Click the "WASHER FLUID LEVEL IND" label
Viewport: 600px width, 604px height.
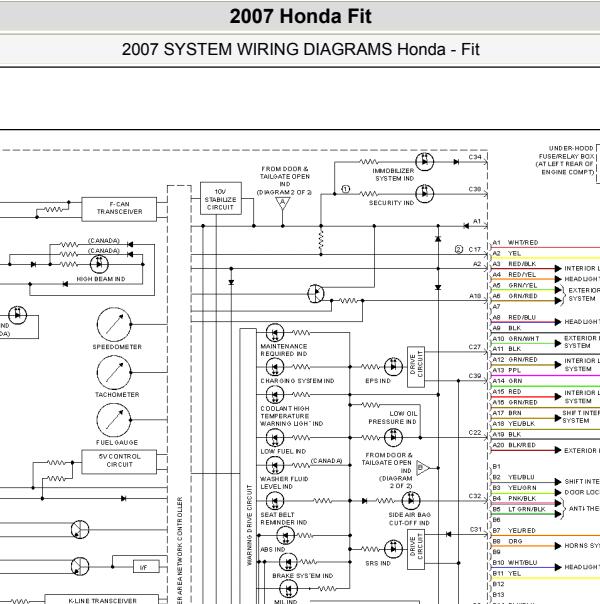point(284,483)
